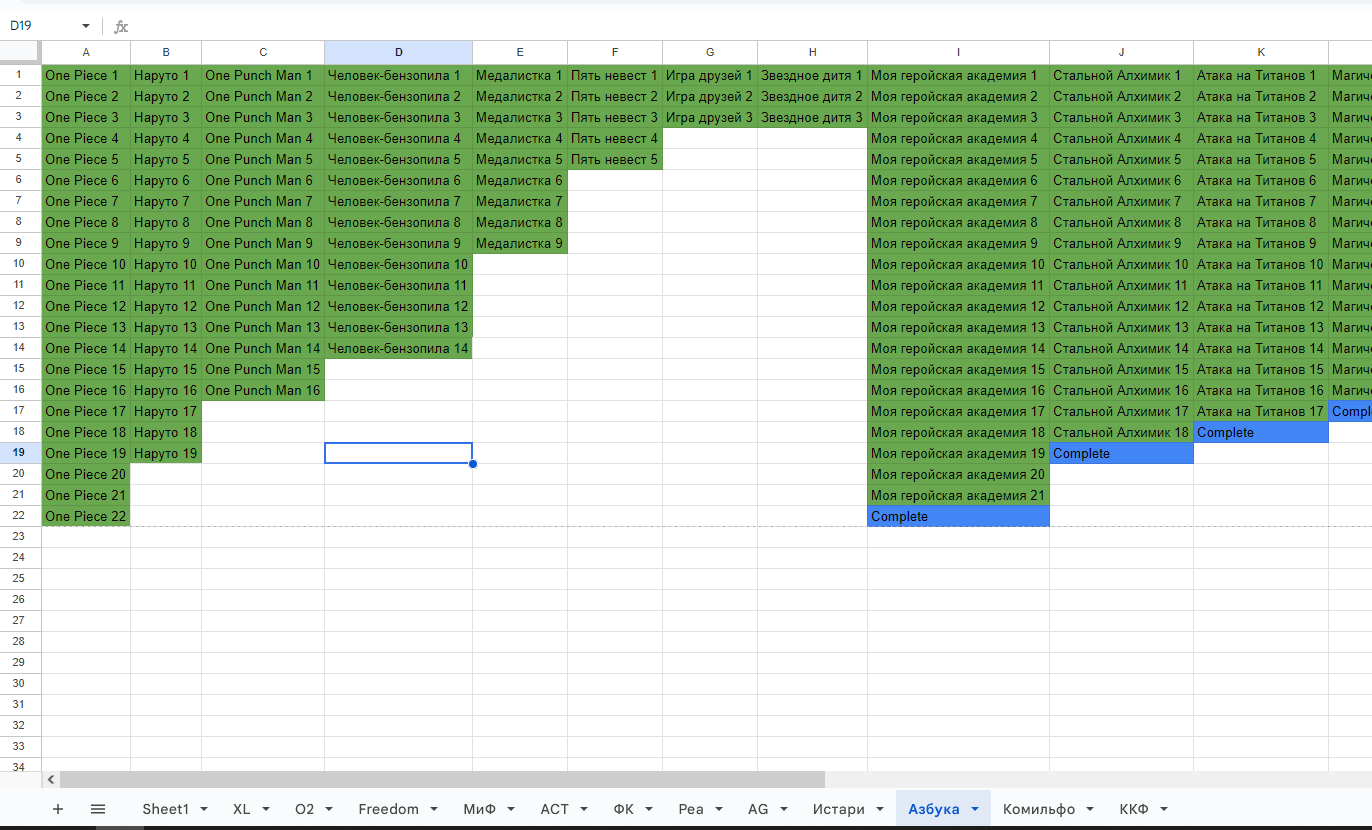Select cell 'Игра друзей 3'
The image size is (1372, 830).
710,117
